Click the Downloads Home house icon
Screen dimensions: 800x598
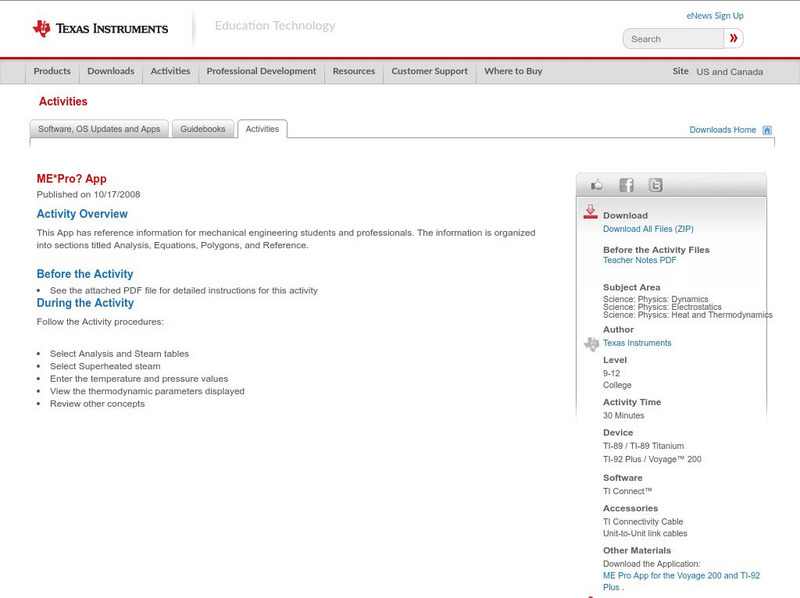pos(767,130)
